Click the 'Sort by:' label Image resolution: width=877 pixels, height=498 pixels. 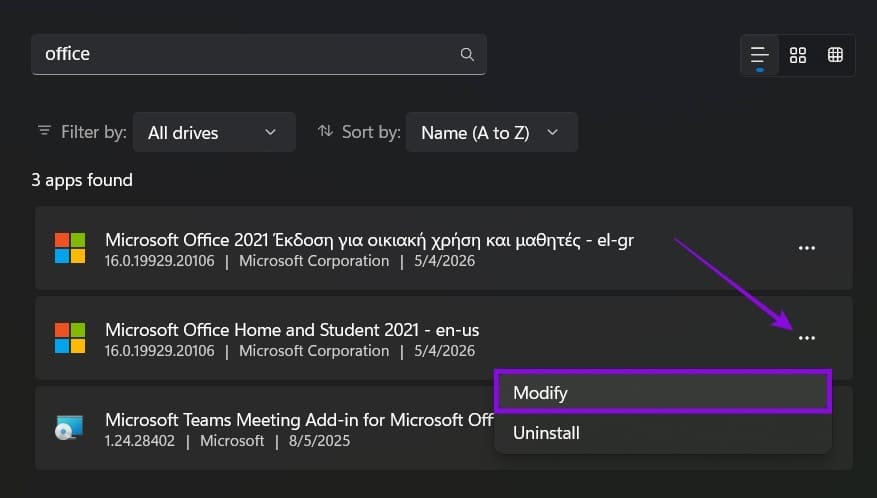tap(371, 132)
